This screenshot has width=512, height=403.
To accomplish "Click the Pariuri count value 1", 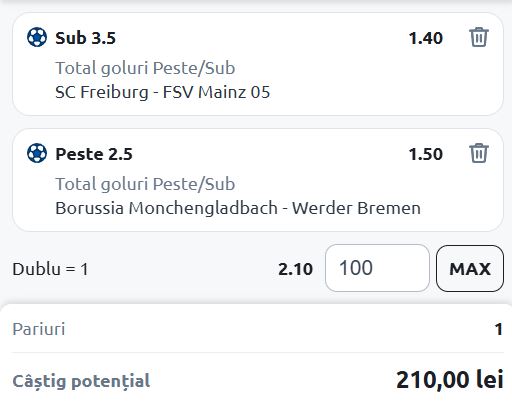I will click(x=499, y=329).
